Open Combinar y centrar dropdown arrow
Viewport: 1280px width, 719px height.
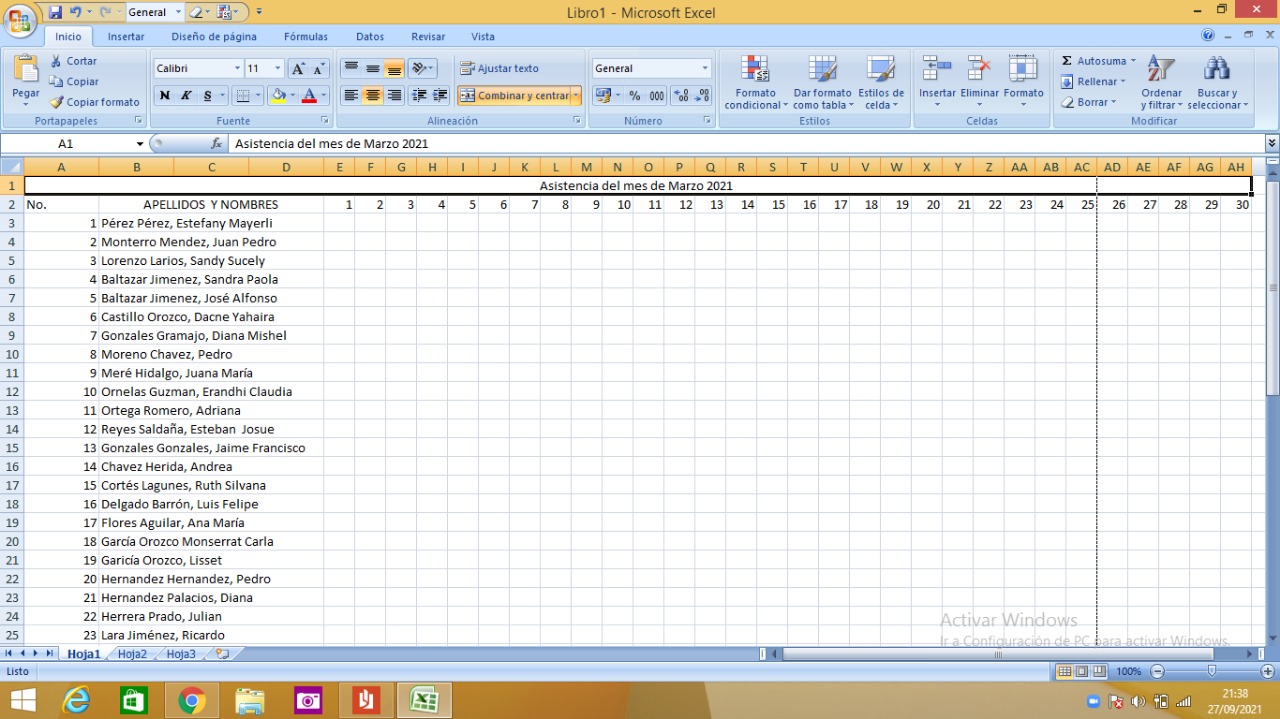pos(576,96)
